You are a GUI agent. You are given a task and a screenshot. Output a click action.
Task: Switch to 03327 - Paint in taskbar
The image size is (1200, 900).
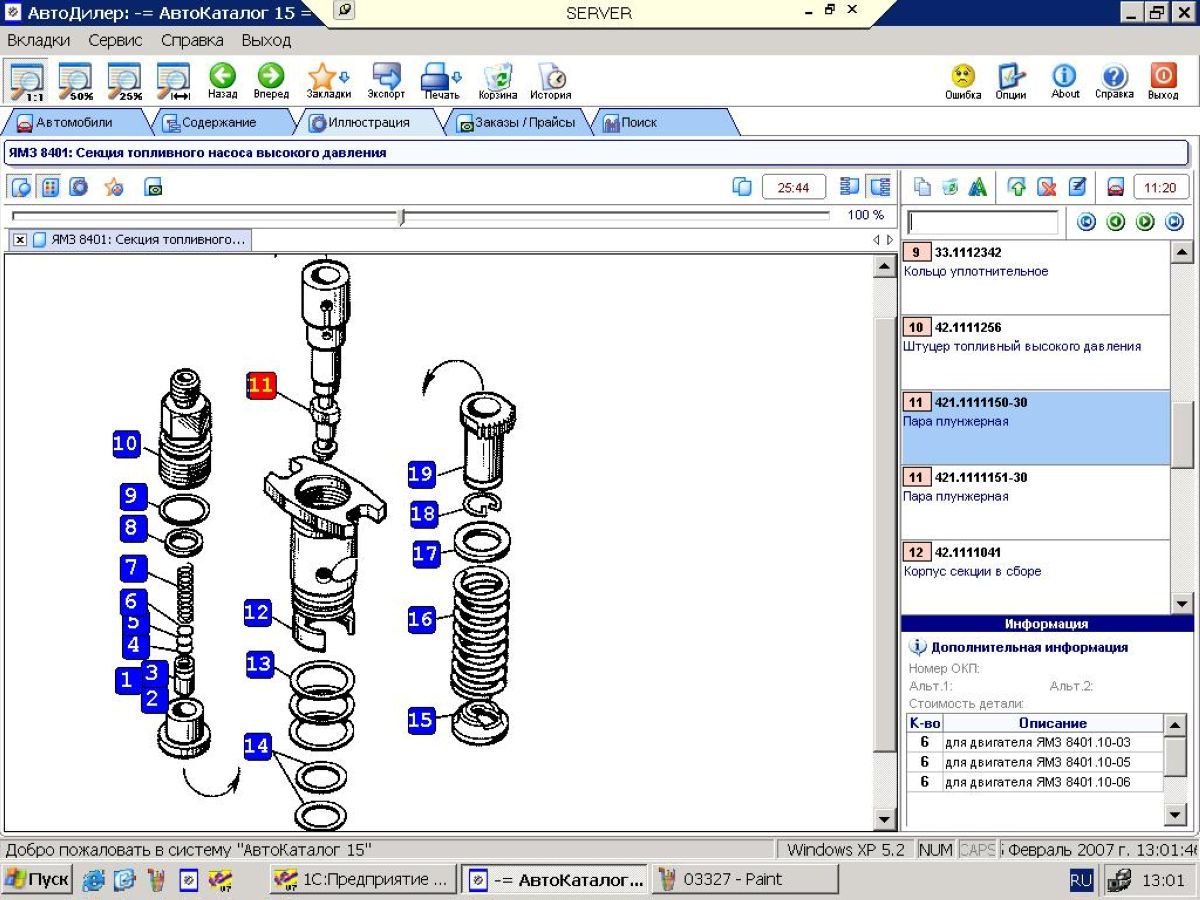(745, 880)
